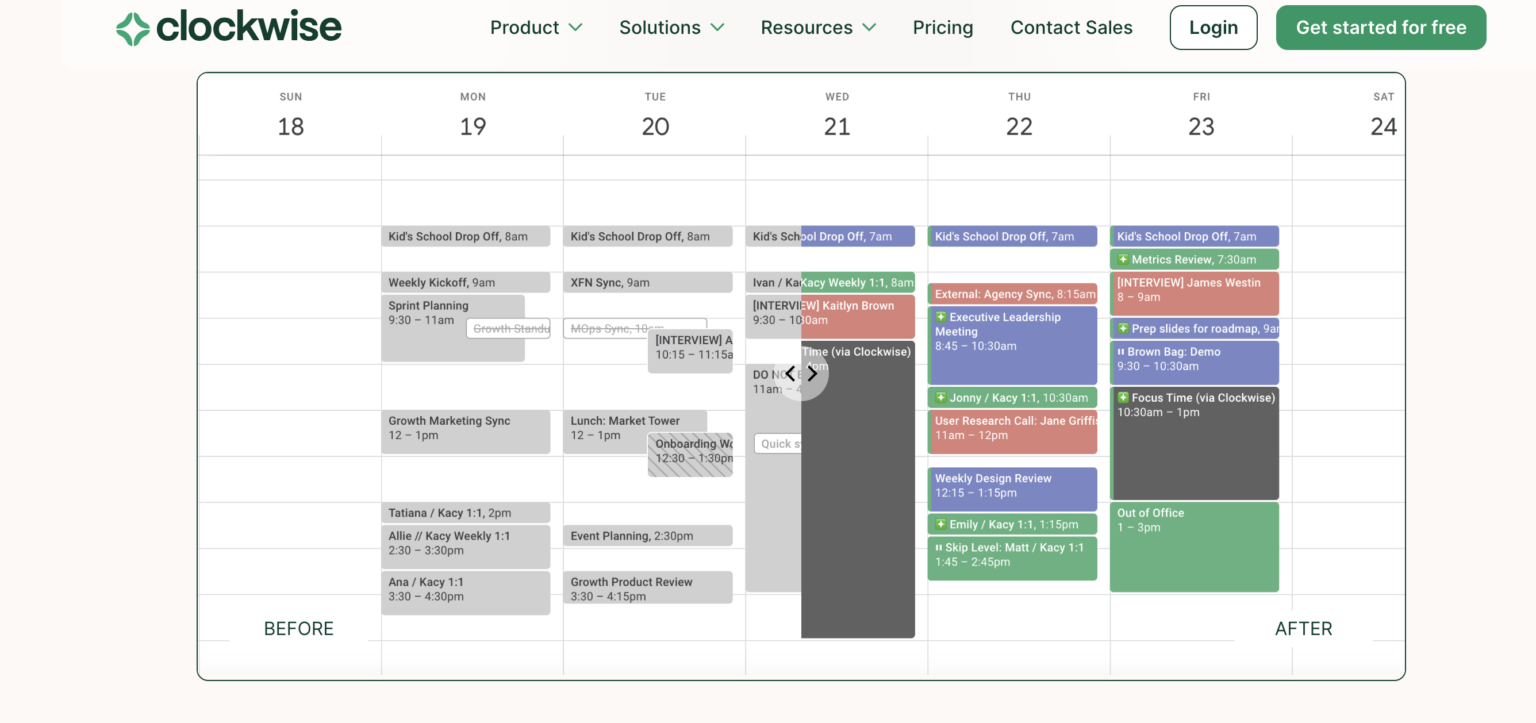Click the right arrow on the calendar comparison
Screen dimensions: 1536x723
coord(812,373)
